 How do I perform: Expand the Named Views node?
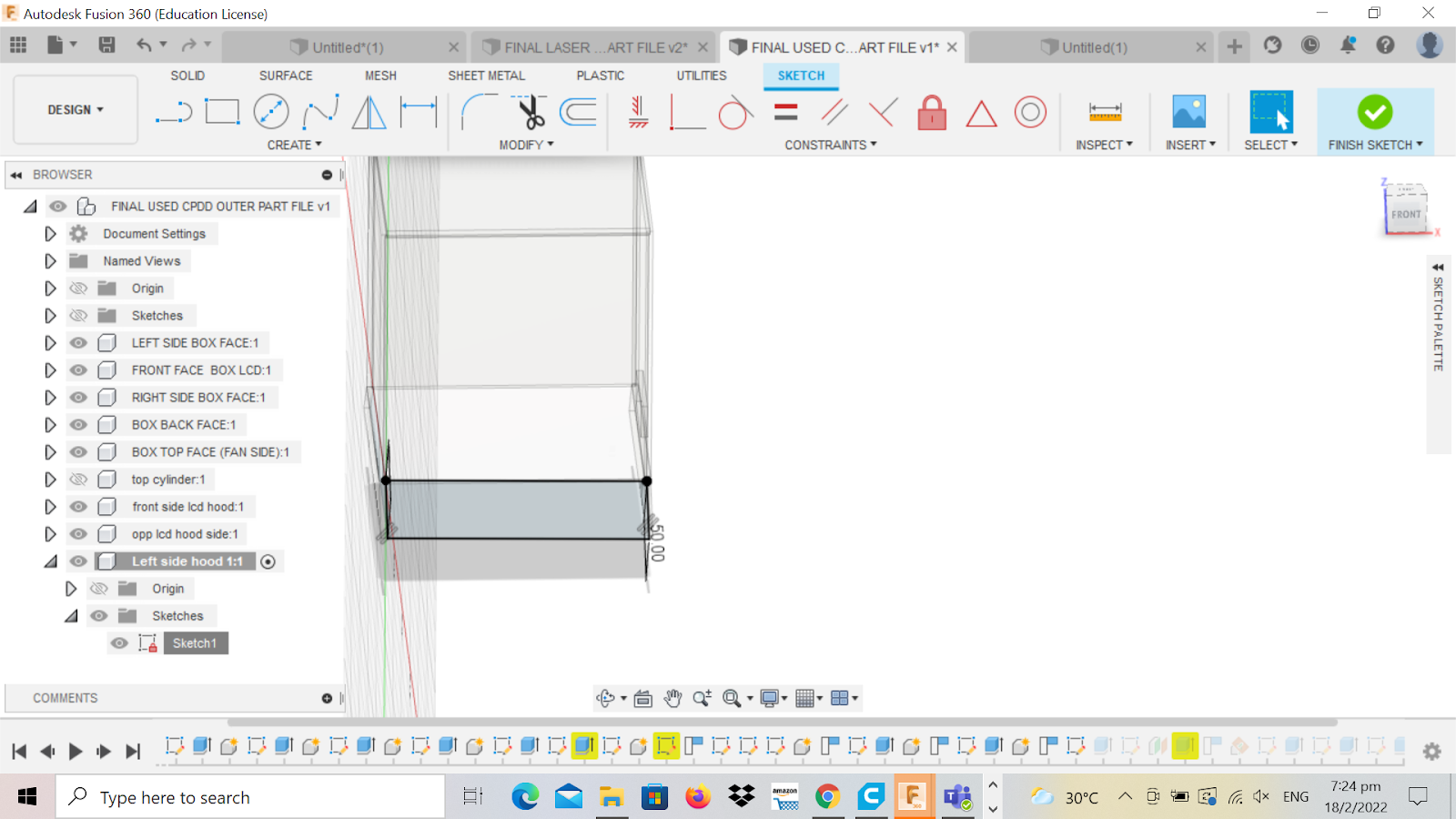[x=50, y=261]
